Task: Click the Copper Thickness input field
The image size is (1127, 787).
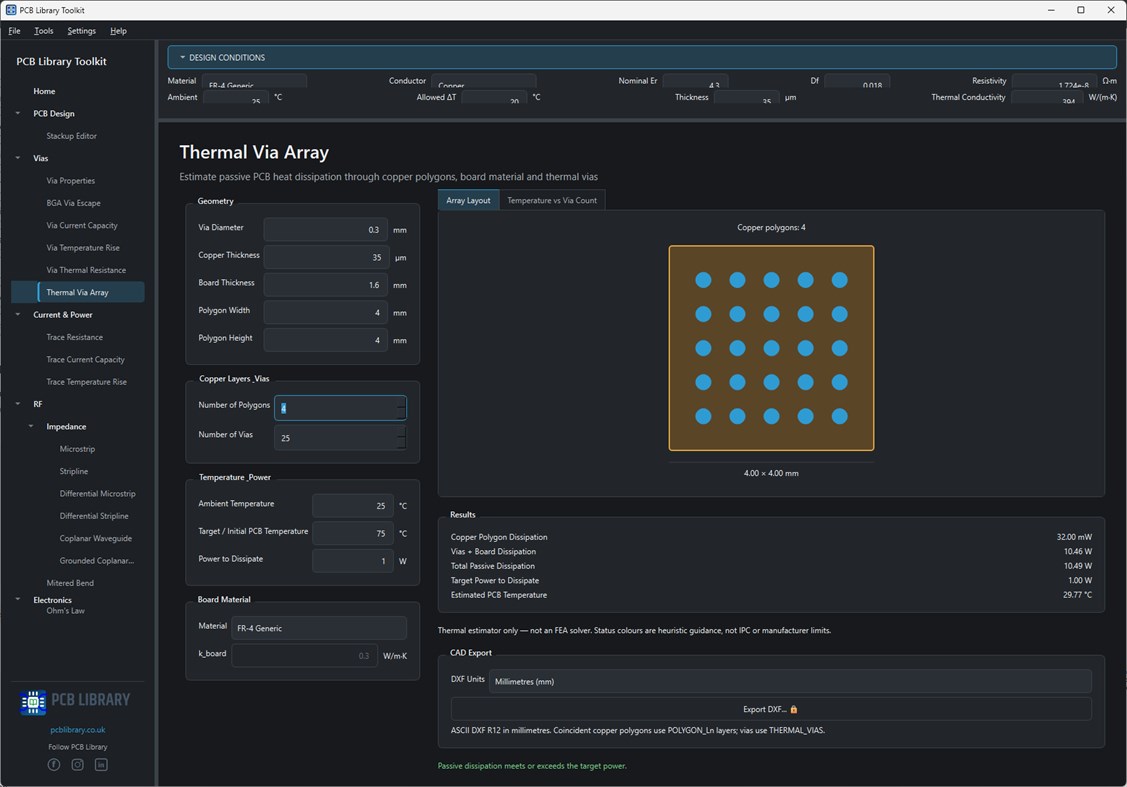Action: tap(326, 257)
